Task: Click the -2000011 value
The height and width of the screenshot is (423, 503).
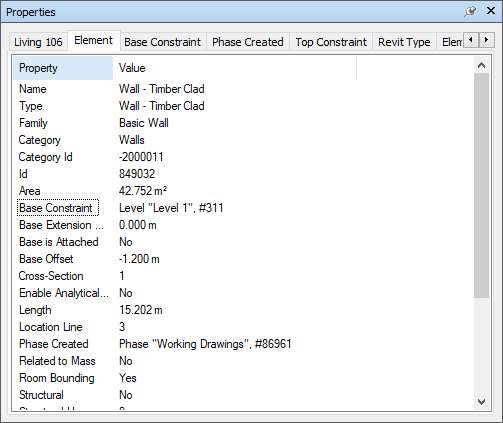Action: click(141, 157)
